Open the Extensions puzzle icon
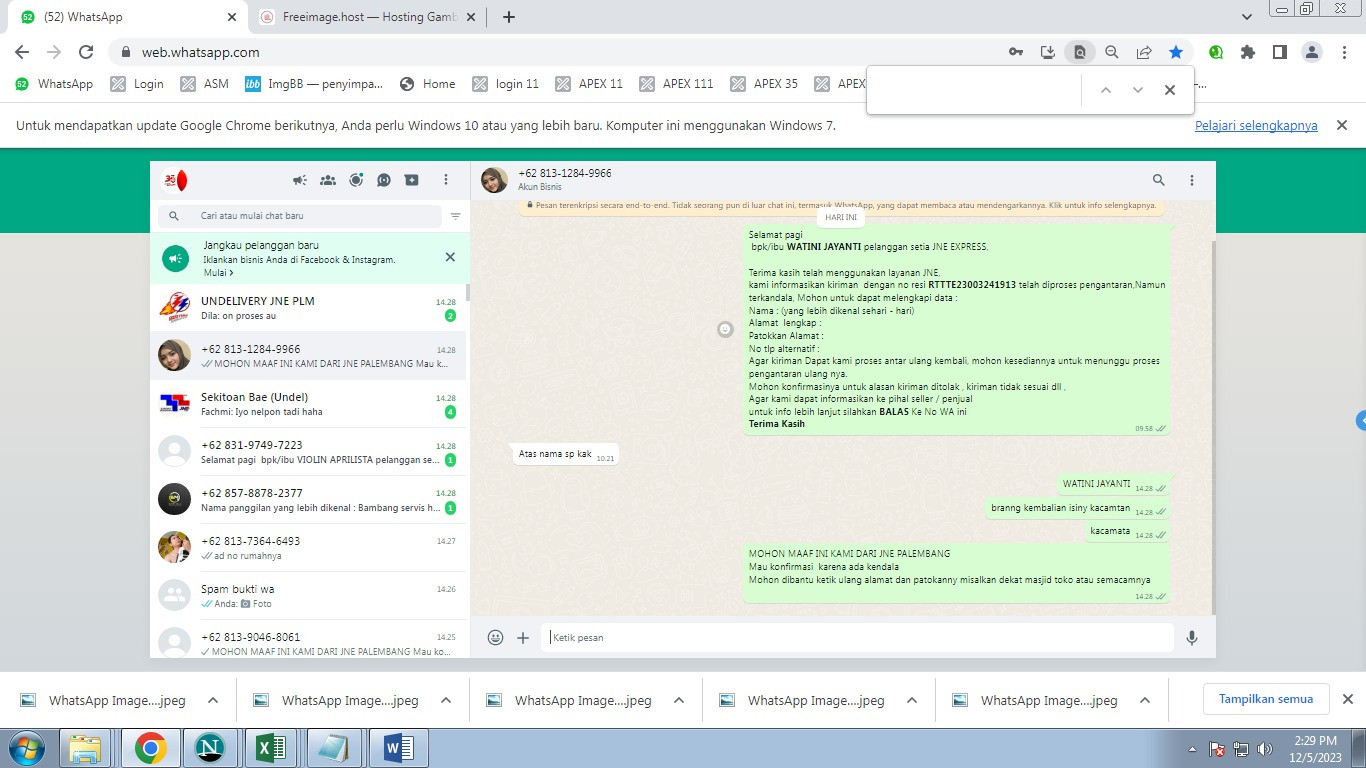The image size is (1366, 768). [x=1248, y=52]
